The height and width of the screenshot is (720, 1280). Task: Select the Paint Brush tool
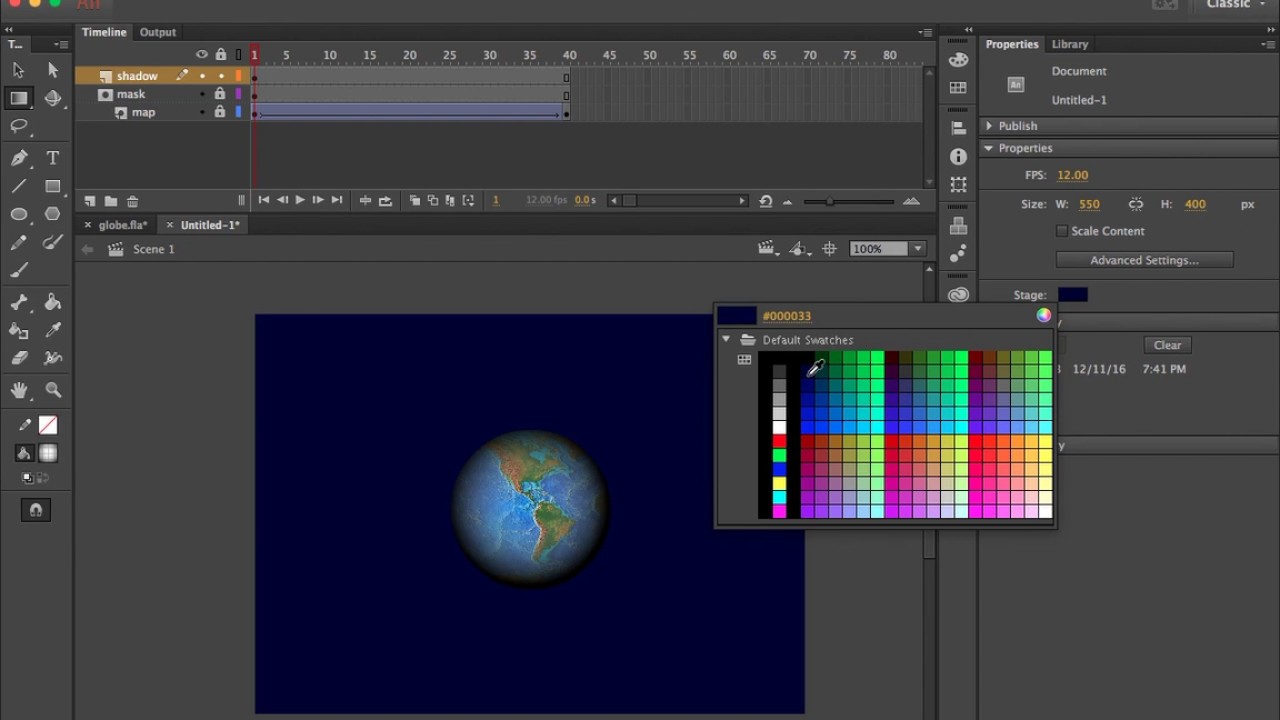(x=53, y=242)
